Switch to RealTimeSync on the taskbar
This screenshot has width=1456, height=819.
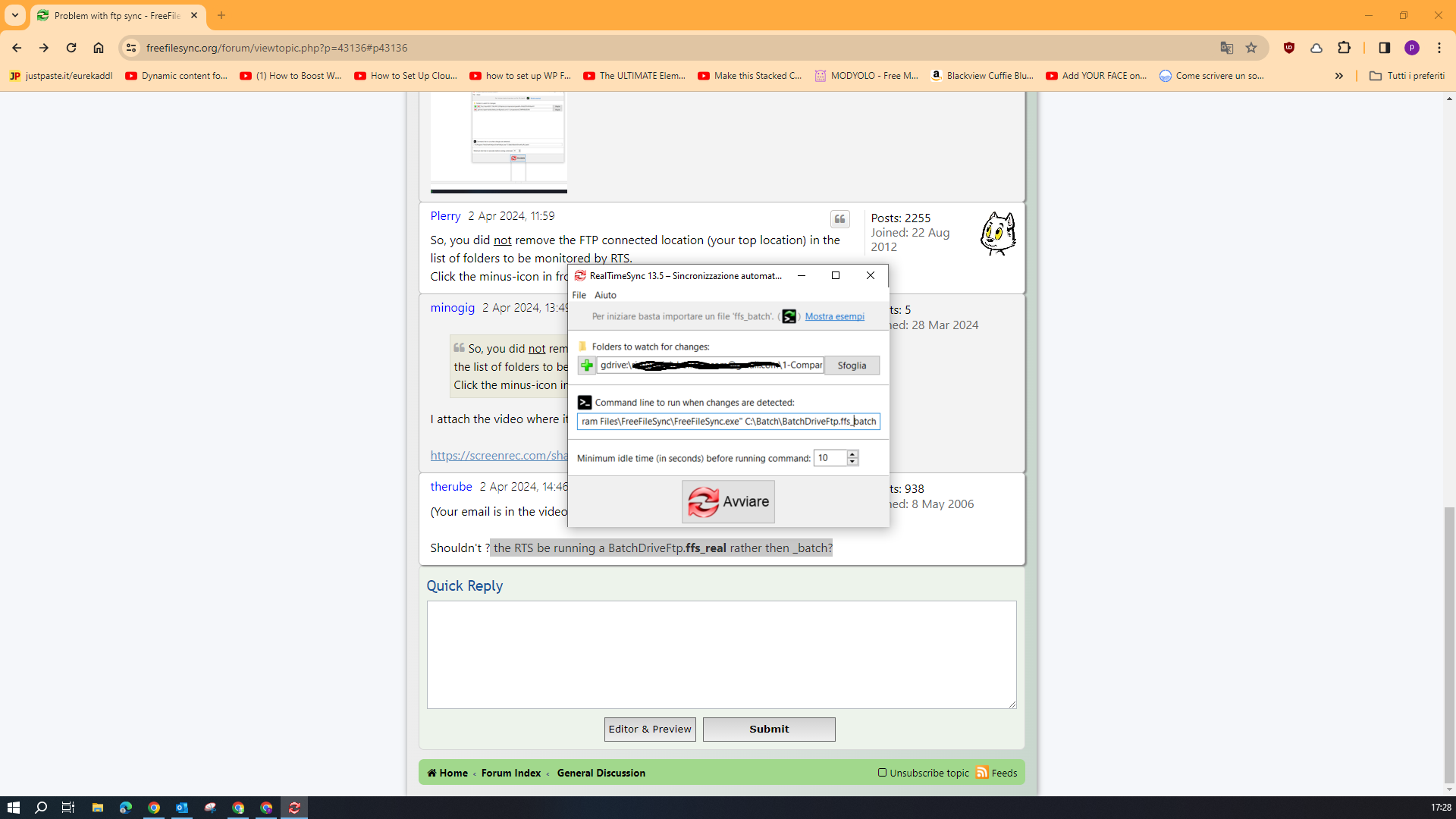pos(294,808)
